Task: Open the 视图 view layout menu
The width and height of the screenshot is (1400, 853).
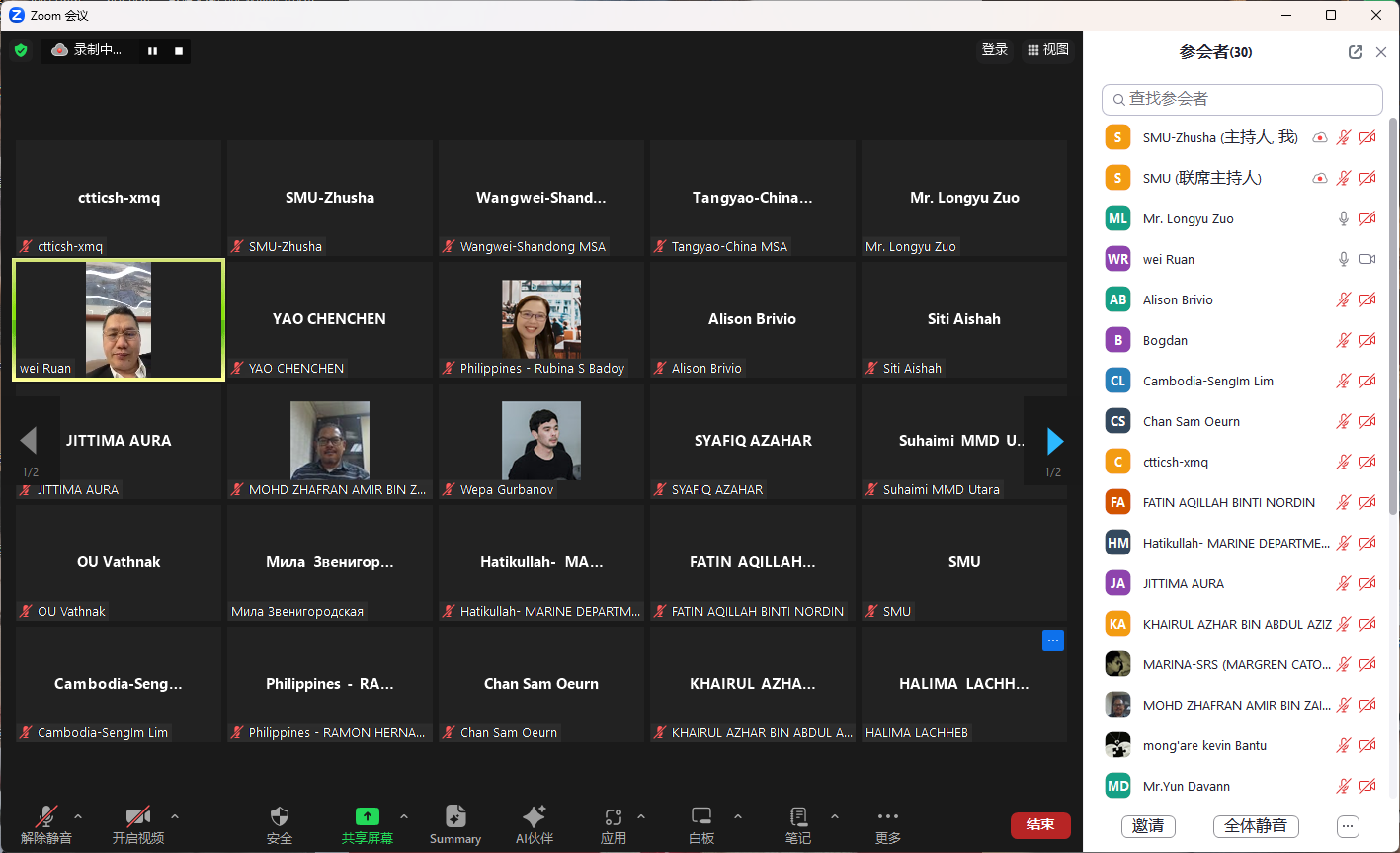Action: click(x=1048, y=49)
